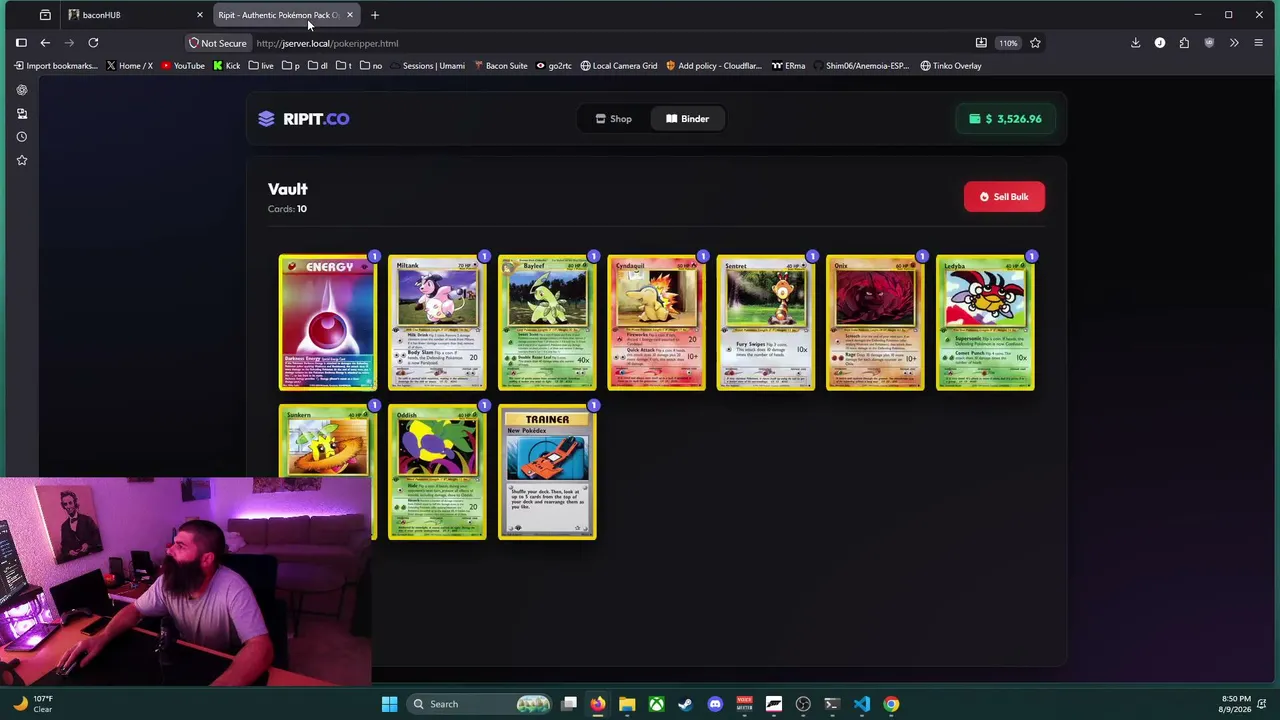Open Visual Studio Code from the taskbar
The height and width of the screenshot is (720, 1280).
coord(862,704)
